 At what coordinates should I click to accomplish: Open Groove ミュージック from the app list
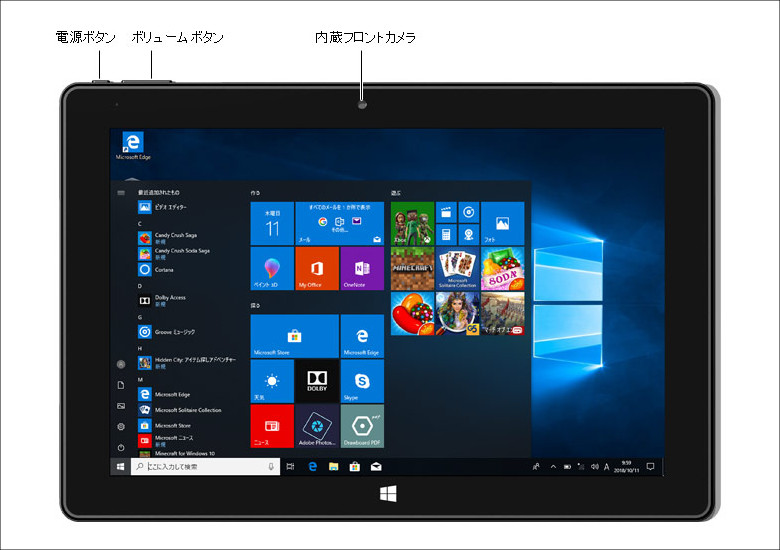pos(167,332)
